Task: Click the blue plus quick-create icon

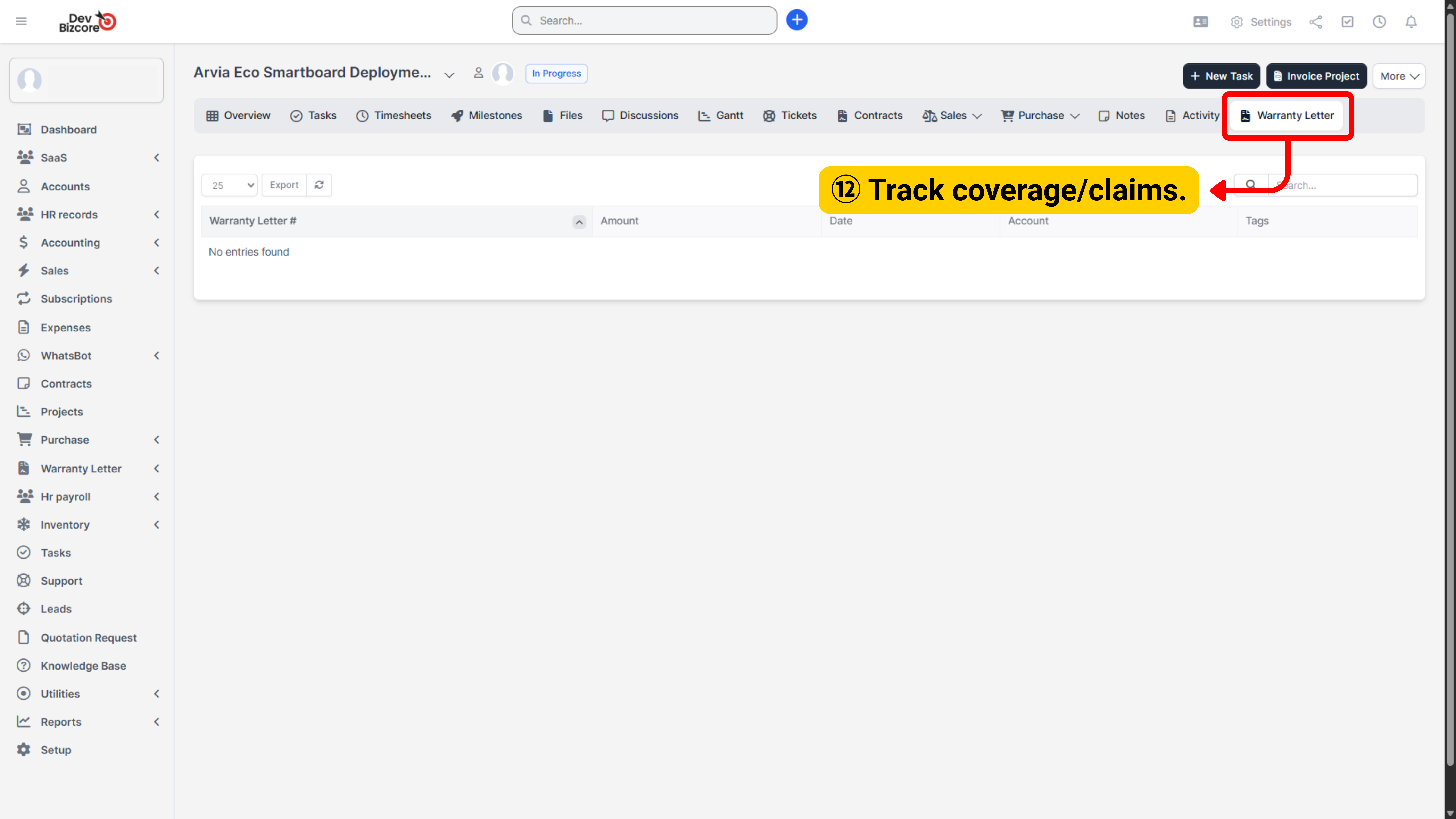Action: point(796,20)
